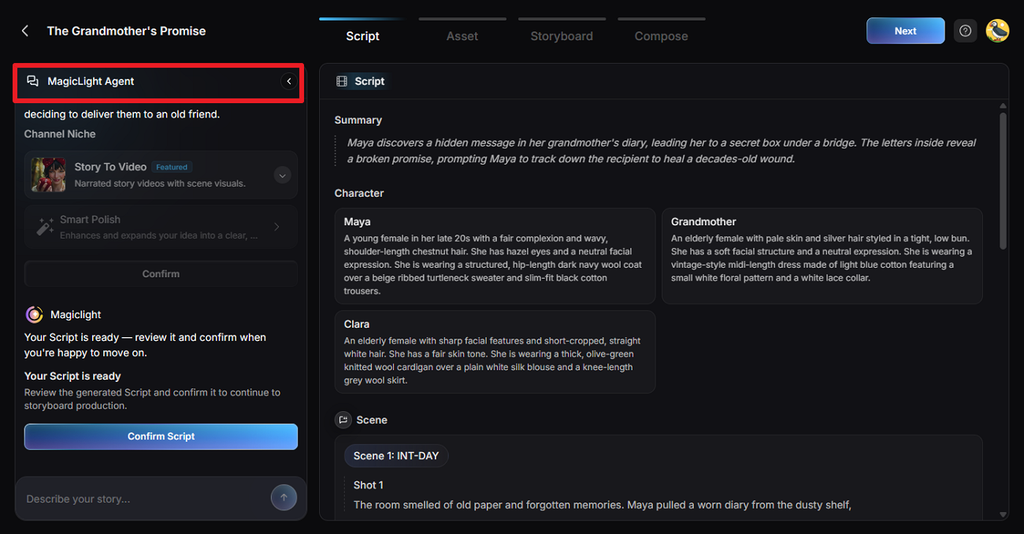Click the Script panel film icon
Image resolution: width=1024 pixels, height=534 pixels.
(342, 81)
